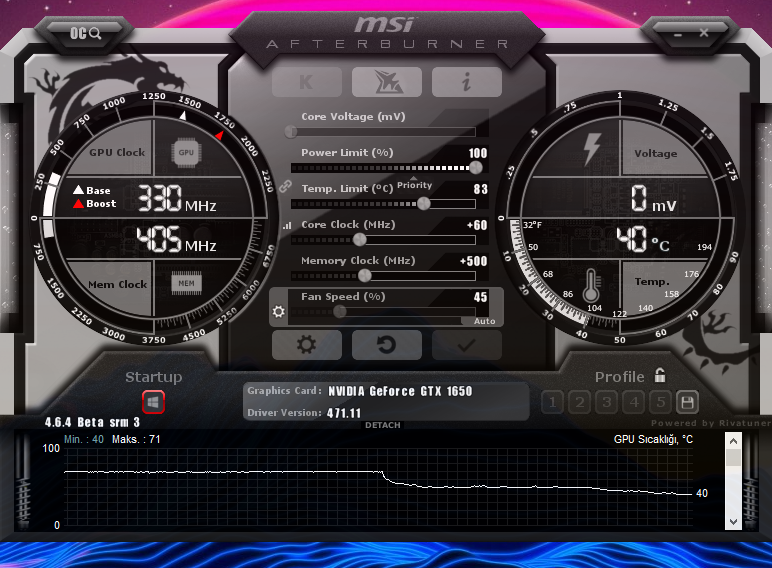The image size is (772, 568).
Task: Click the Startup label
Action: [x=153, y=377]
